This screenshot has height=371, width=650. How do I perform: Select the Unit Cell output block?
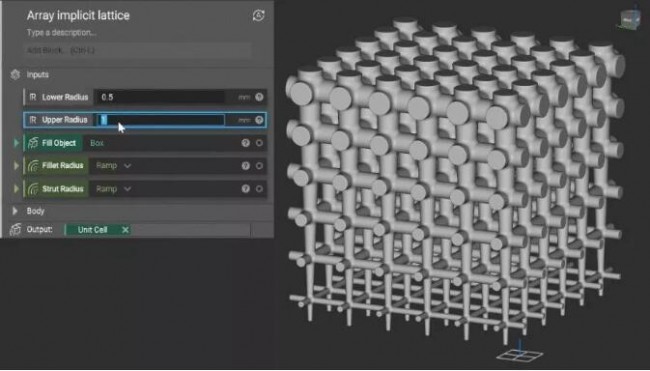click(x=92, y=230)
